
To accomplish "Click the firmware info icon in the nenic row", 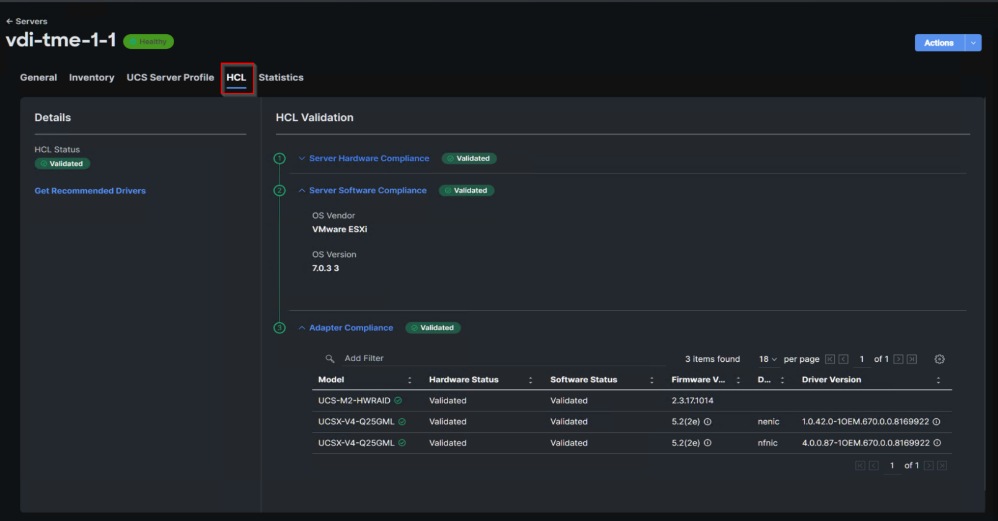I will pos(708,422).
